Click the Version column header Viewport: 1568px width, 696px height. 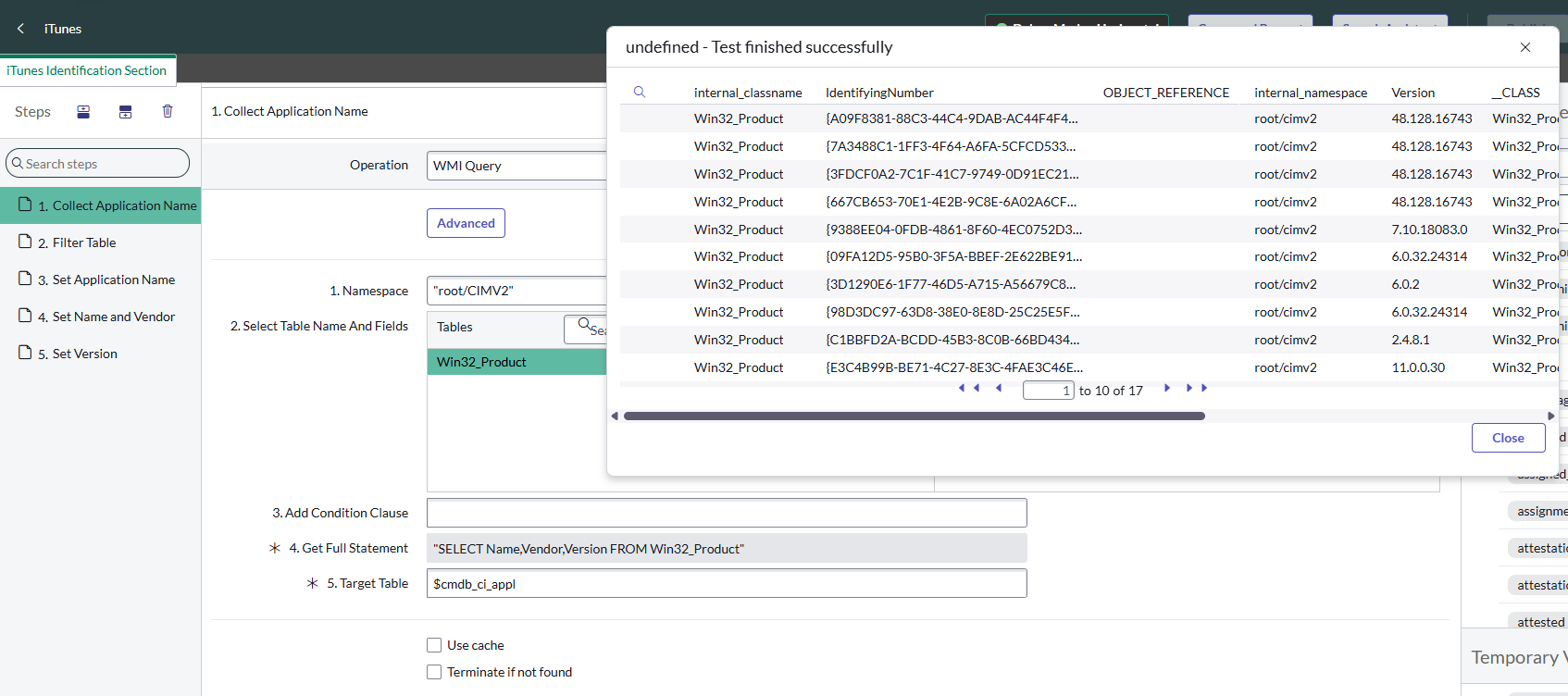point(1412,93)
